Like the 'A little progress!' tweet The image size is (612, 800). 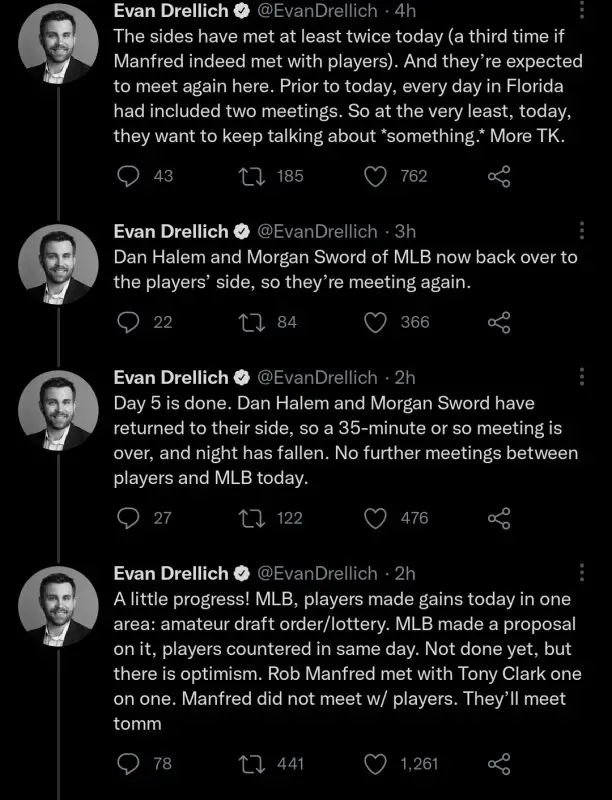(375, 764)
